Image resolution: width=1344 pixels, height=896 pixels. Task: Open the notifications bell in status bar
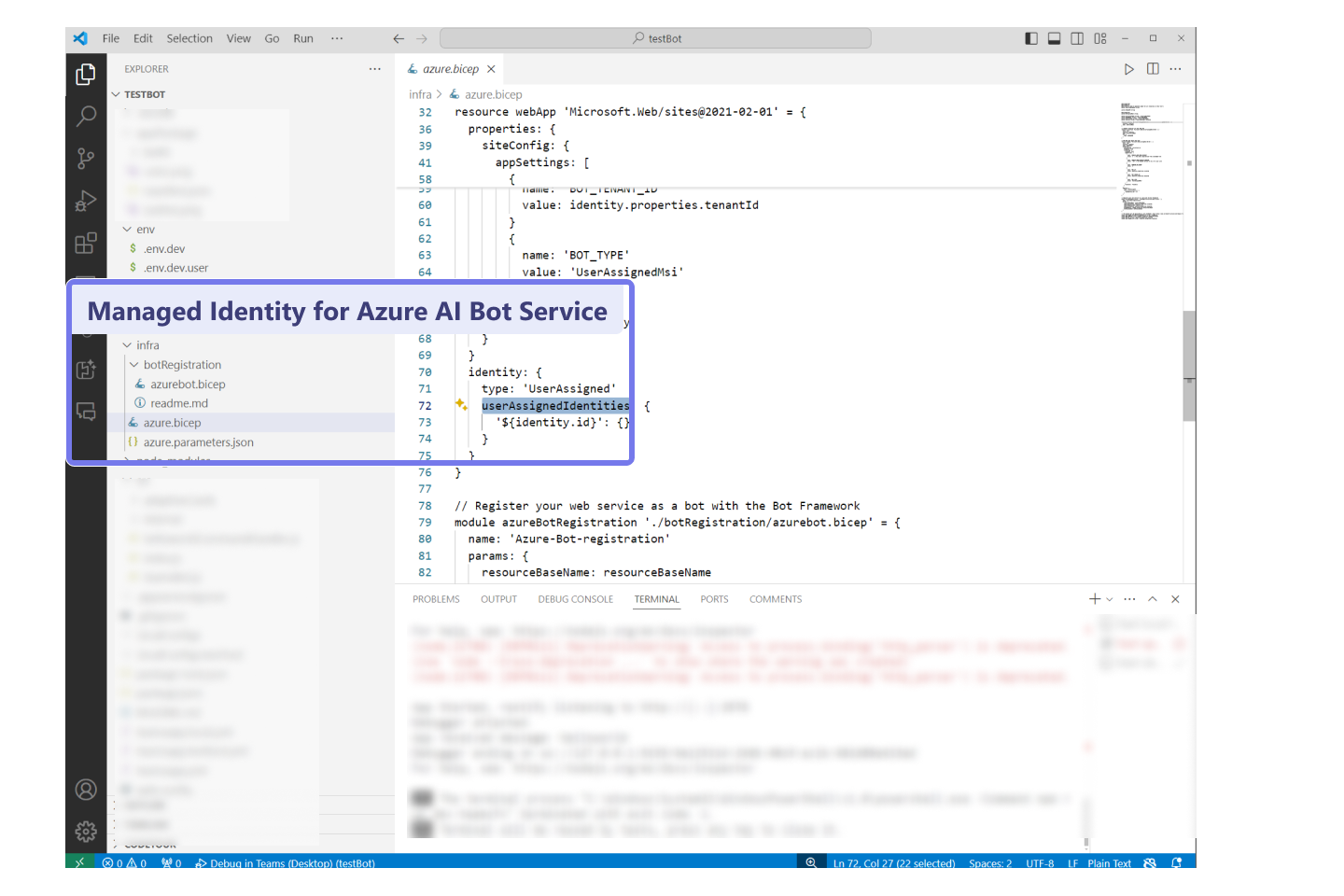coord(1177,863)
